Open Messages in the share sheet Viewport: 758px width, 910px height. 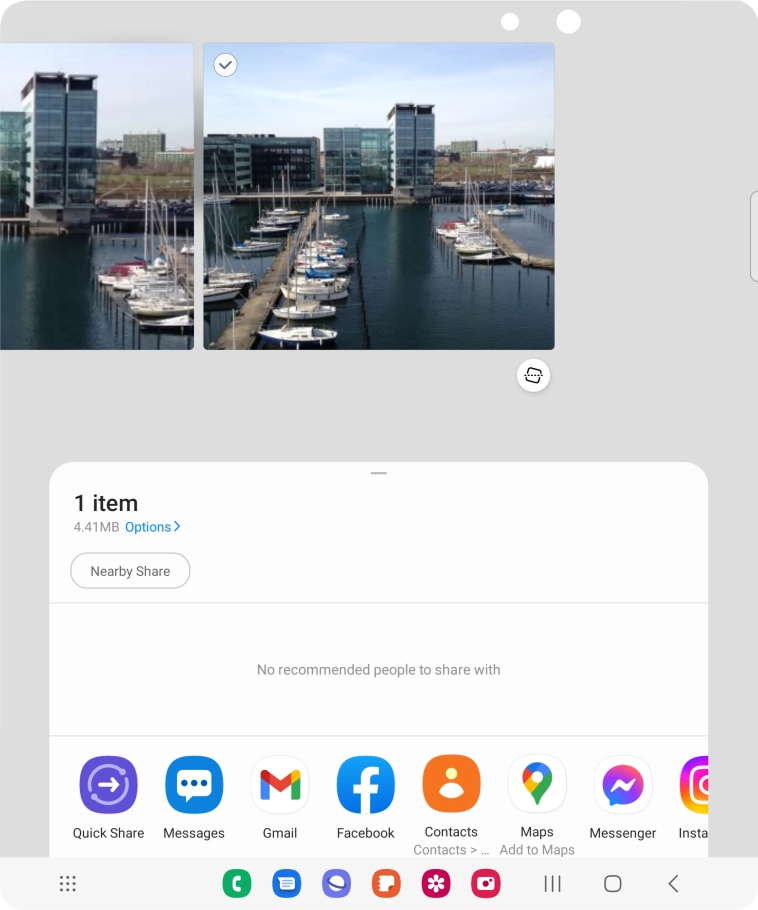point(194,786)
